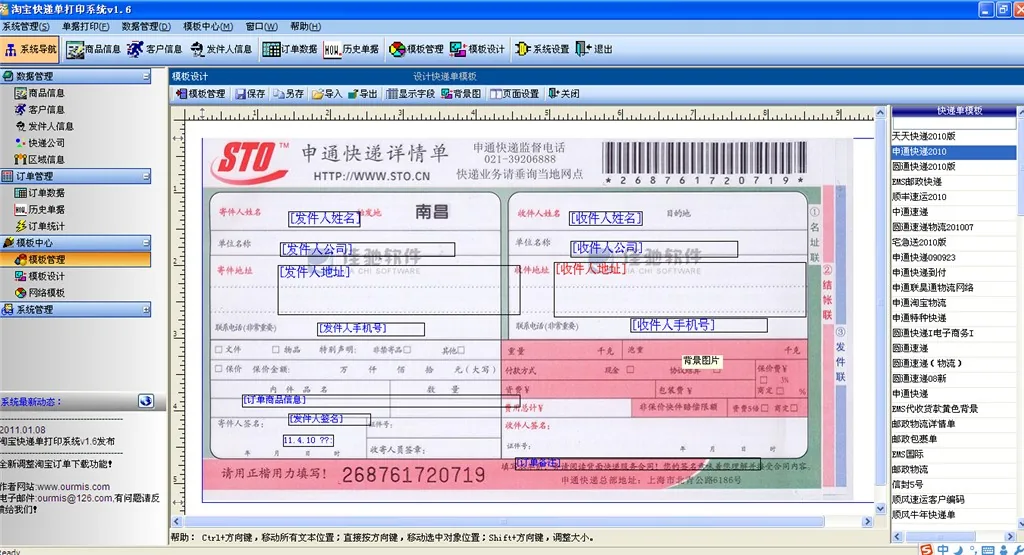The height and width of the screenshot is (555, 1024).
Task: Click 另存 to save a copy
Action: coord(289,93)
